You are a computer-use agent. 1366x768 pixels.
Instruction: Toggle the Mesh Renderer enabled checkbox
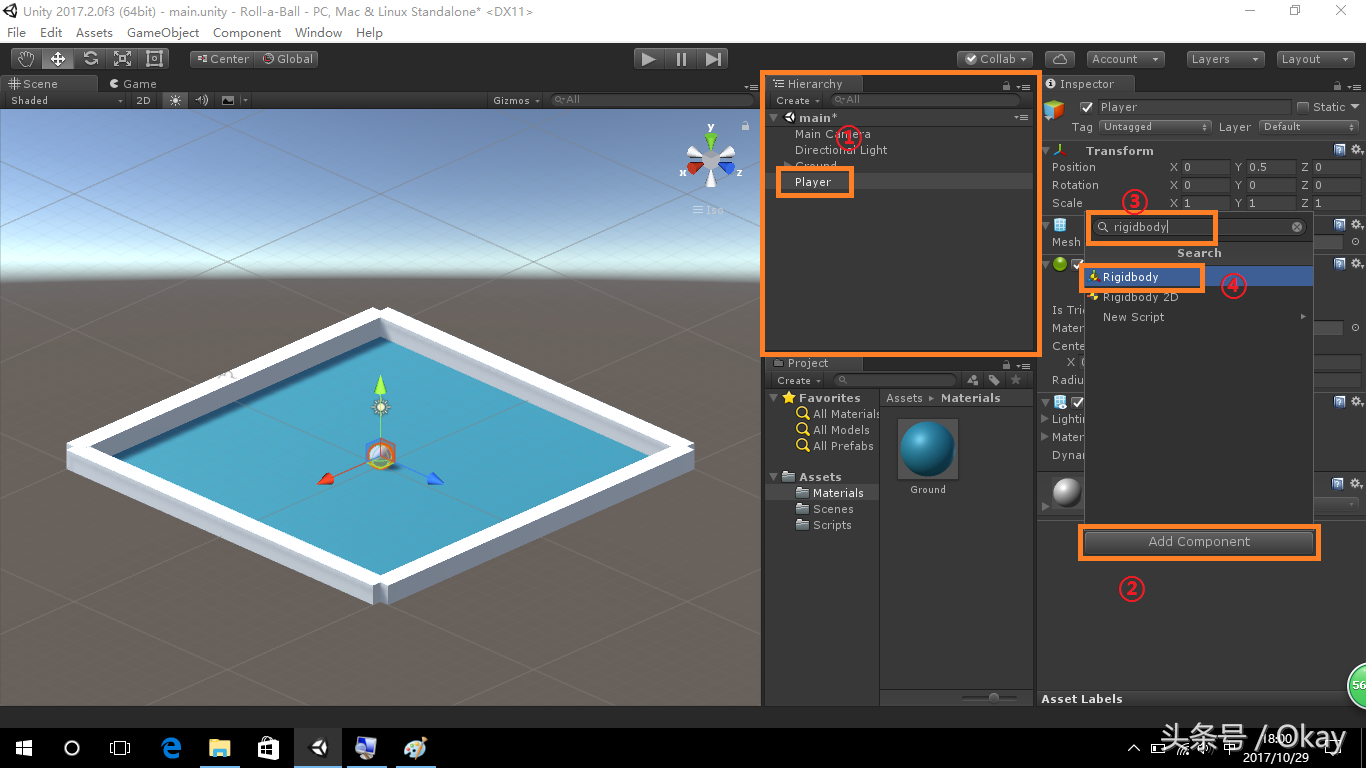pos(1078,402)
